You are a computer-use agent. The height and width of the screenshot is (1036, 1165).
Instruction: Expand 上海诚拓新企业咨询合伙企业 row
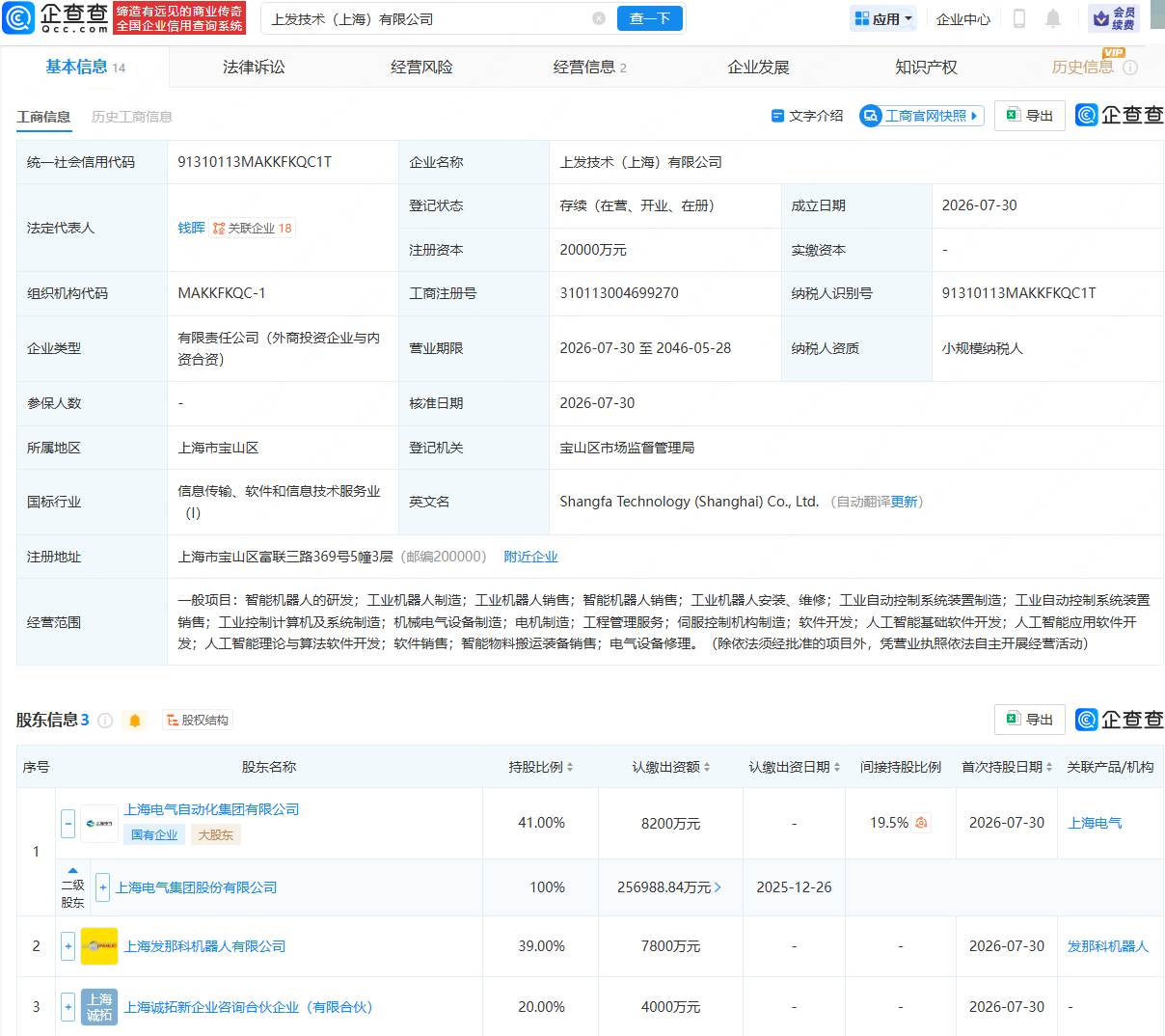pos(68,1007)
